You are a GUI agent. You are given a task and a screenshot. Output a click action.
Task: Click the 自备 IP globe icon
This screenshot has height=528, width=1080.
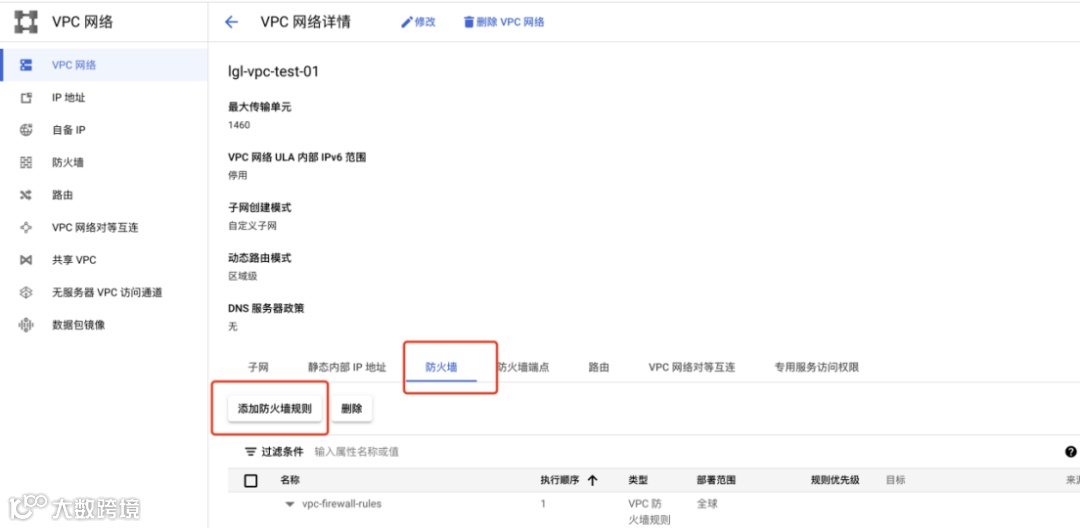(x=25, y=130)
